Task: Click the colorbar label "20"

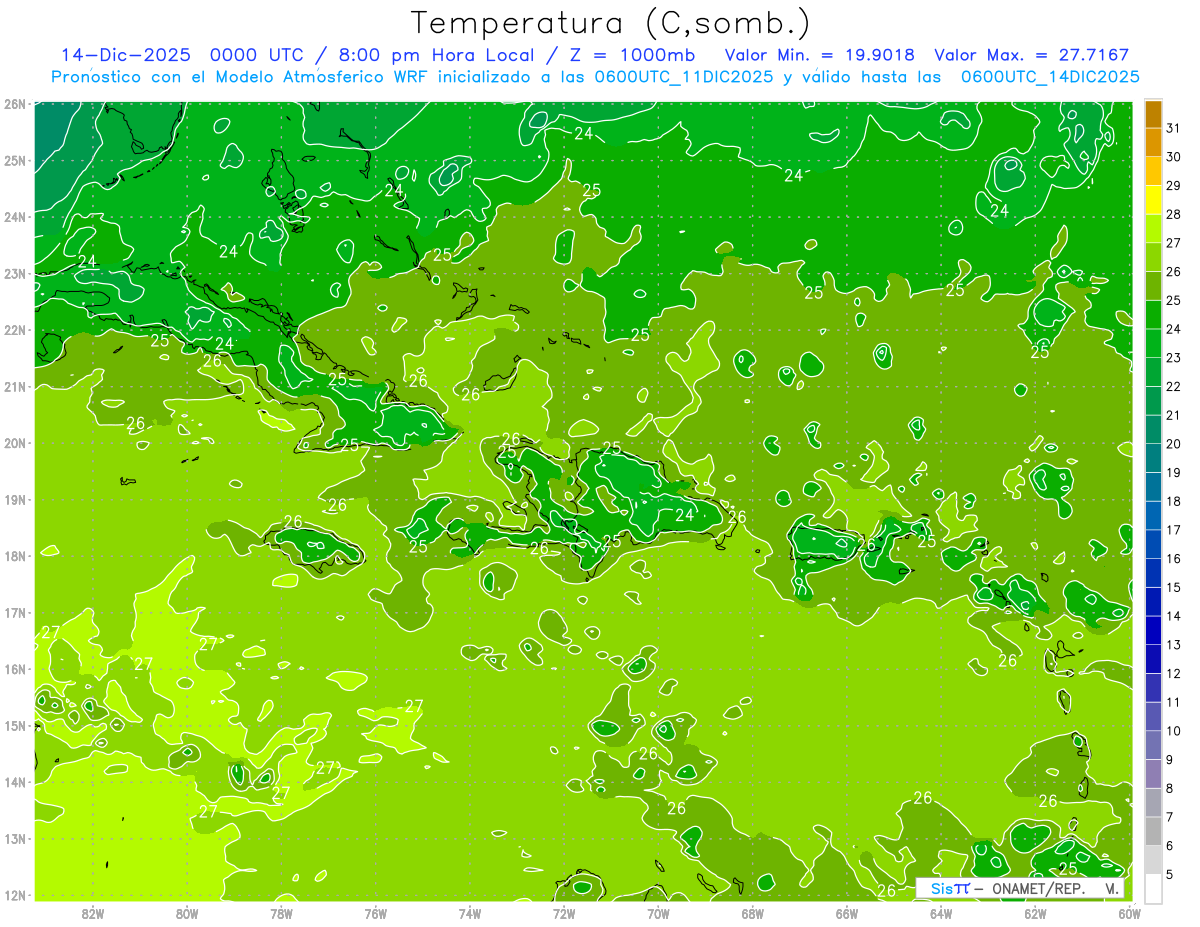Action: click(1174, 444)
